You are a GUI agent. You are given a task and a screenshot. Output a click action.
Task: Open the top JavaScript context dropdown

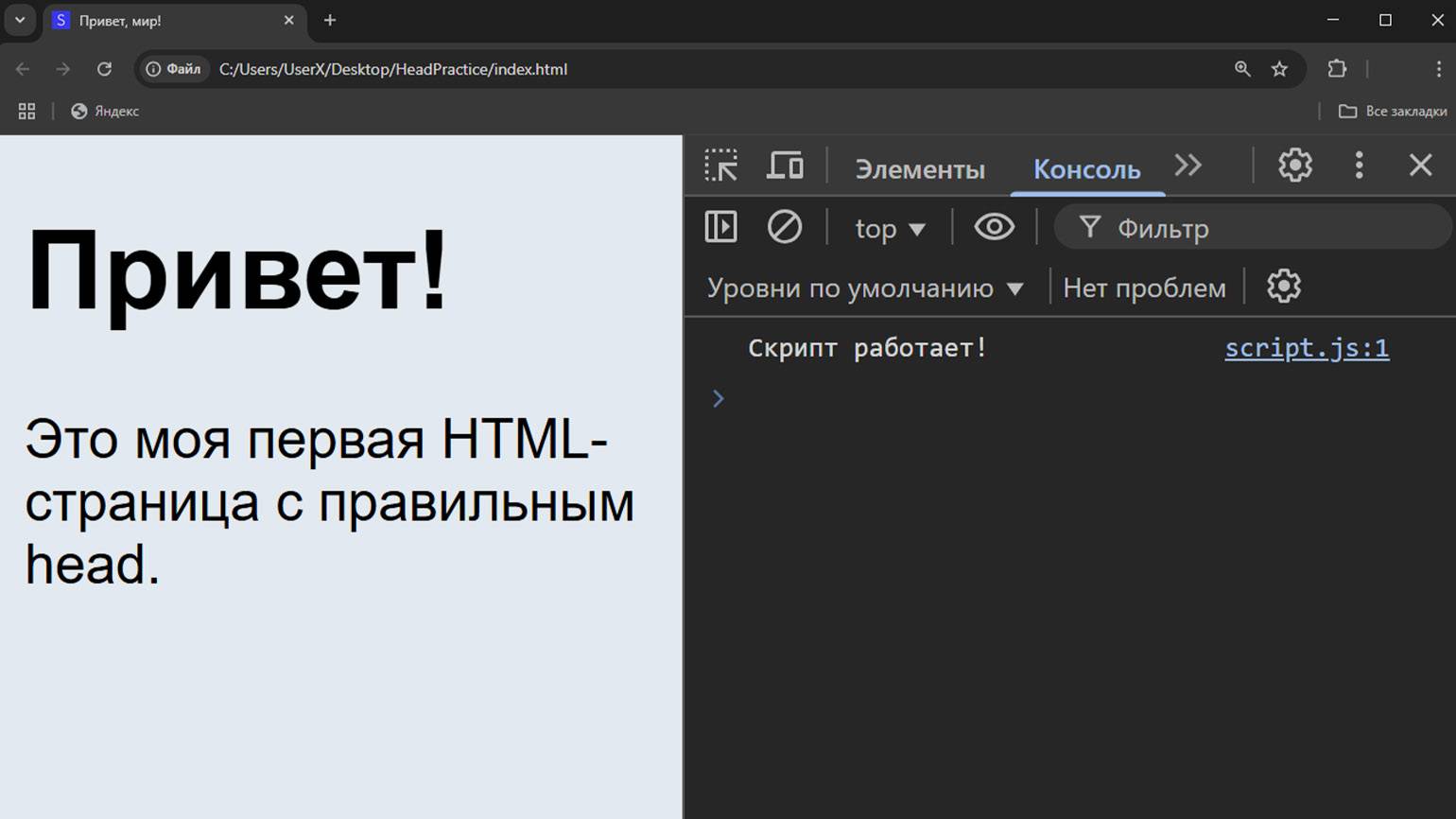tap(890, 229)
